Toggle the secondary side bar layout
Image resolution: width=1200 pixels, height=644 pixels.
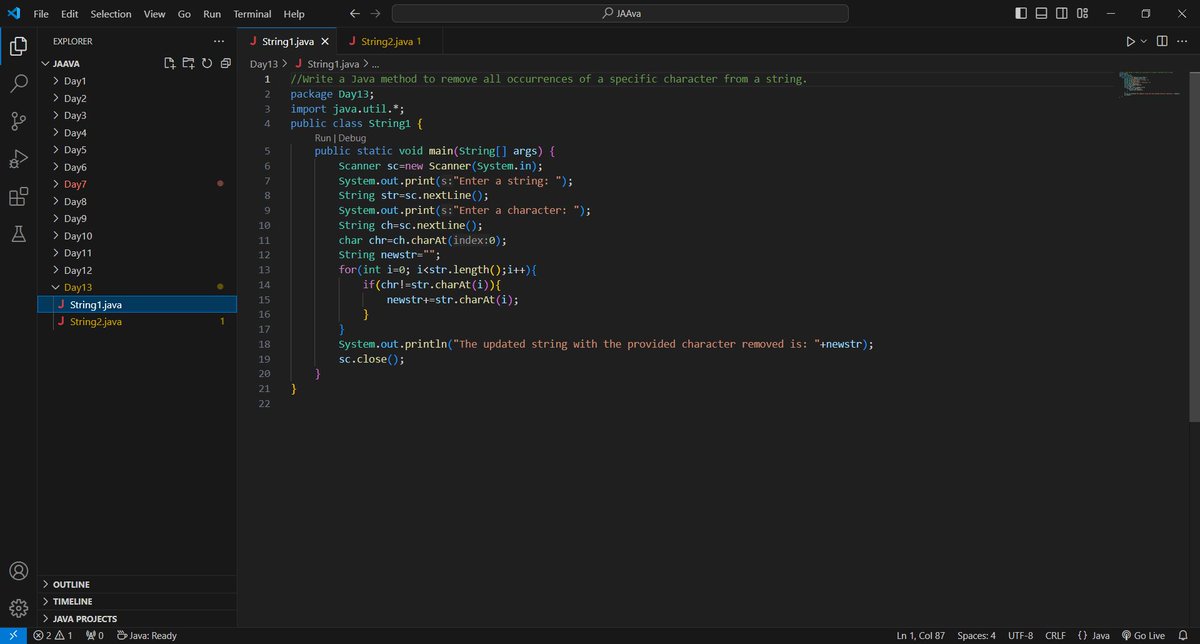[1062, 14]
